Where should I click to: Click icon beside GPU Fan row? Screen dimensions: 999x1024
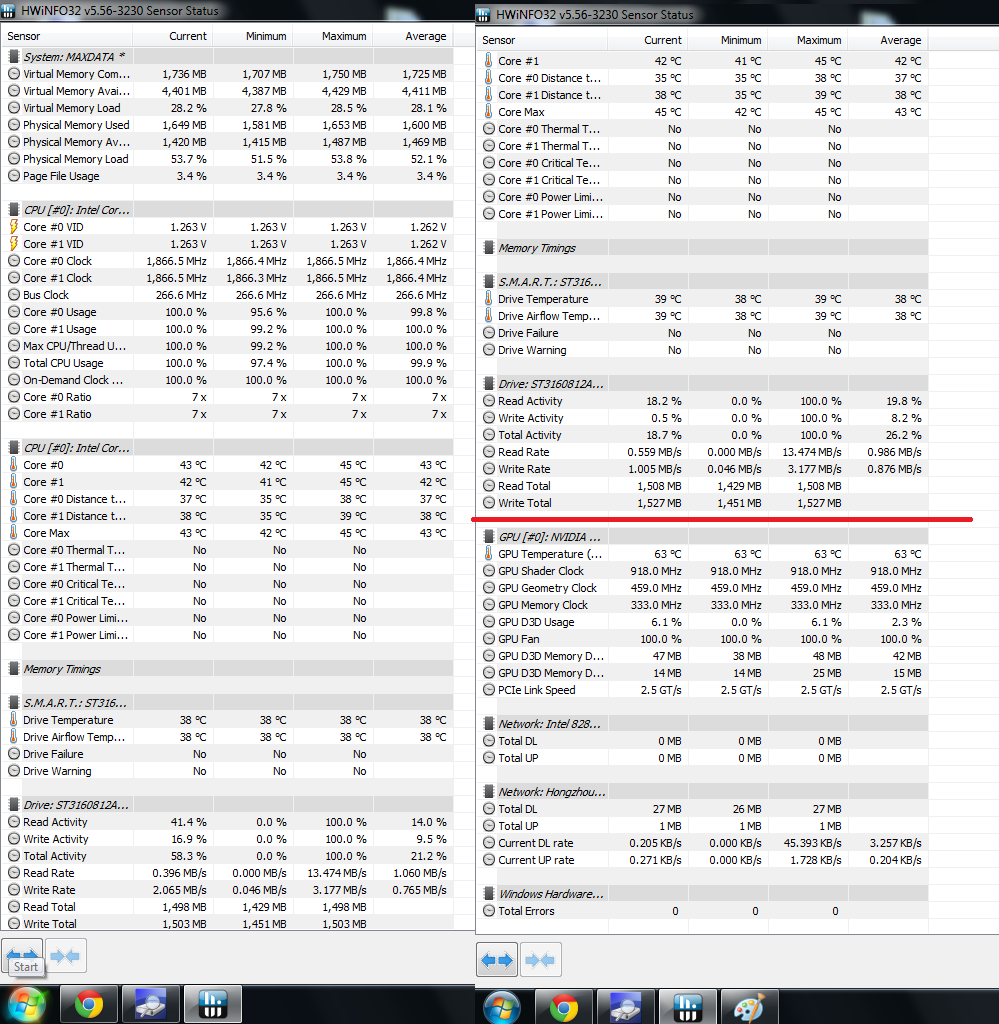[488, 639]
